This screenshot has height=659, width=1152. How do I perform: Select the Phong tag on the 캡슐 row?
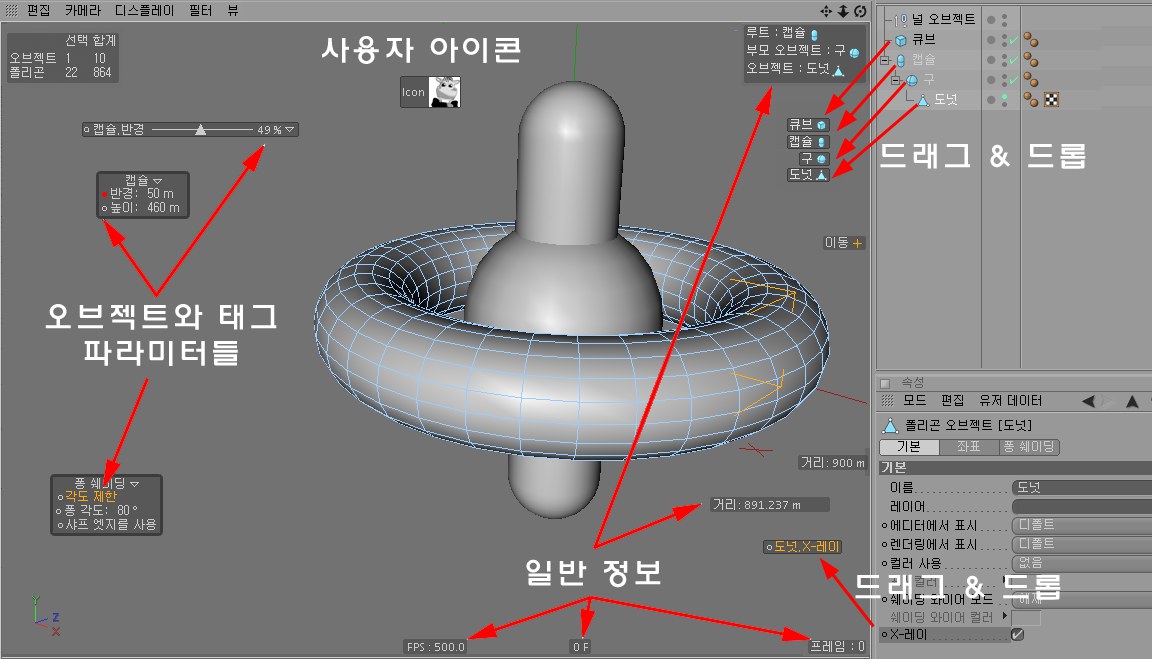(1031, 60)
